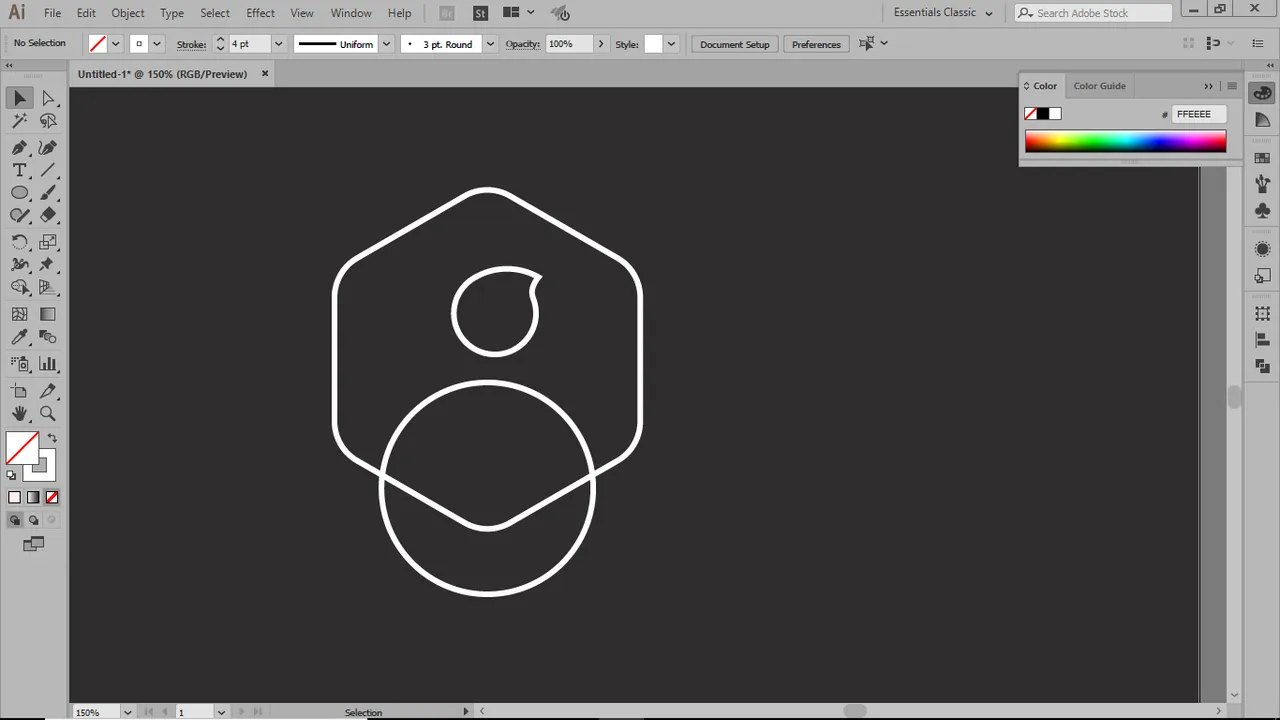The height and width of the screenshot is (720, 1280).
Task: Select the Selection tool arrow
Action: (x=20, y=98)
